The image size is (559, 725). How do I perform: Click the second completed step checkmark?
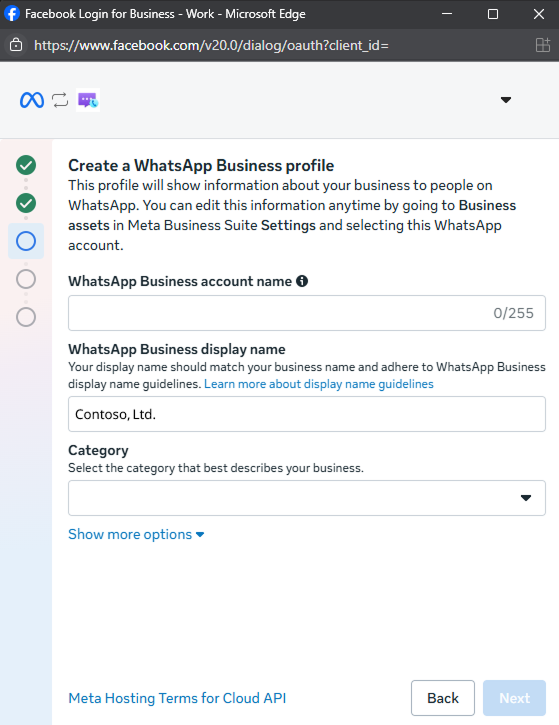[26, 203]
